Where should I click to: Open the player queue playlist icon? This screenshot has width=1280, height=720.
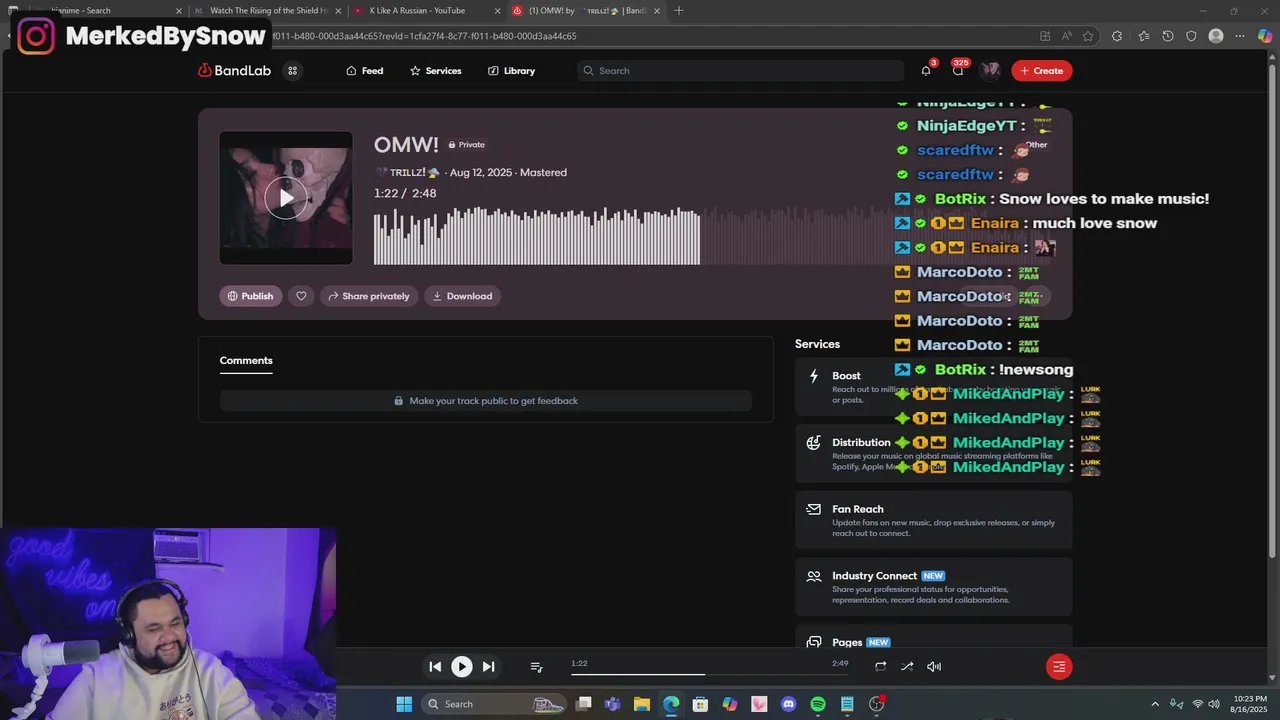pyautogui.click(x=536, y=667)
